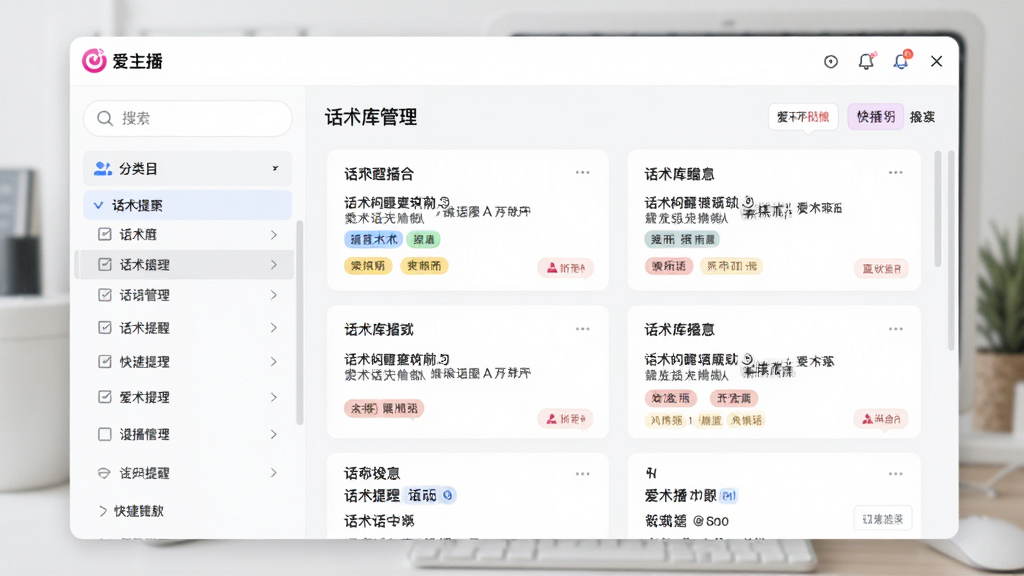
Task: Click text link right of 快播另 button
Action: 922,117
